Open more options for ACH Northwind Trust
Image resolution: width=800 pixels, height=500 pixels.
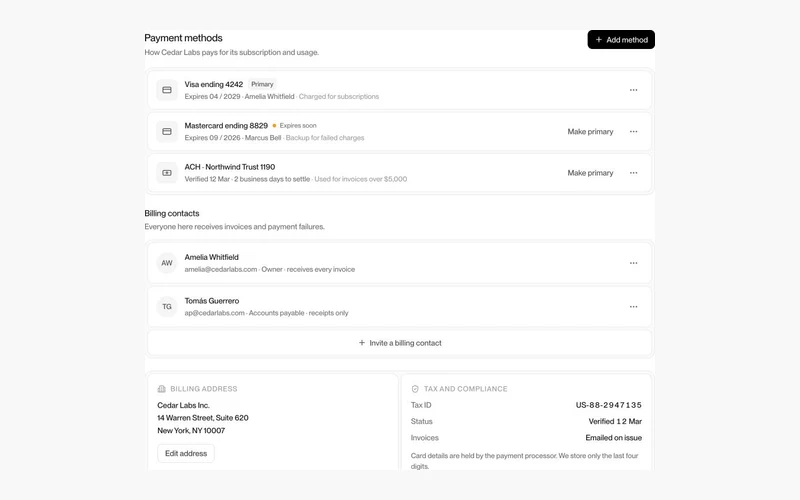(x=633, y=172)
